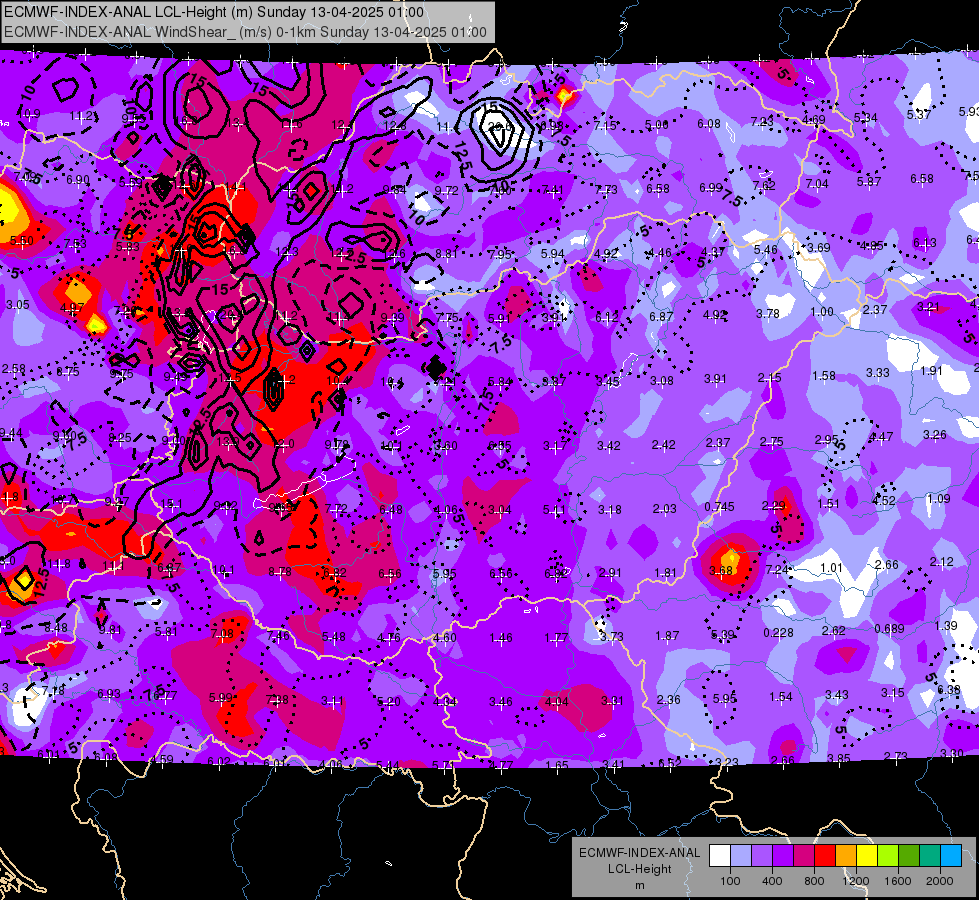Click the '5.46' data value
This screenshot has width=979, height=900.
(765, 250)
